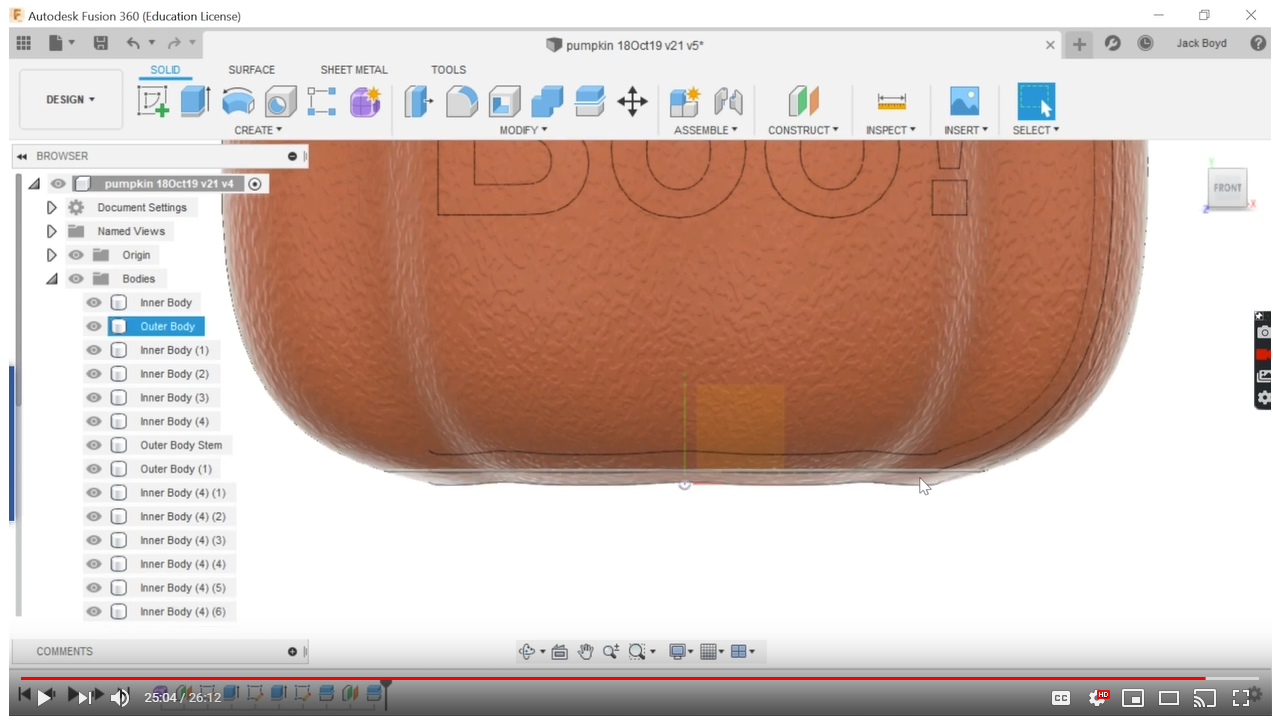
Task: Select the Fillet tool
Action: [x=461, y=101]
